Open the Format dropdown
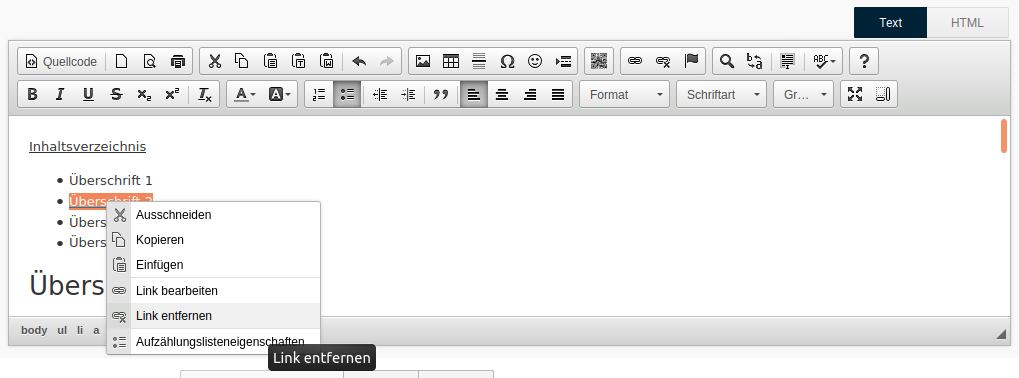1019x378 pixels. click(x=625, y=94)
